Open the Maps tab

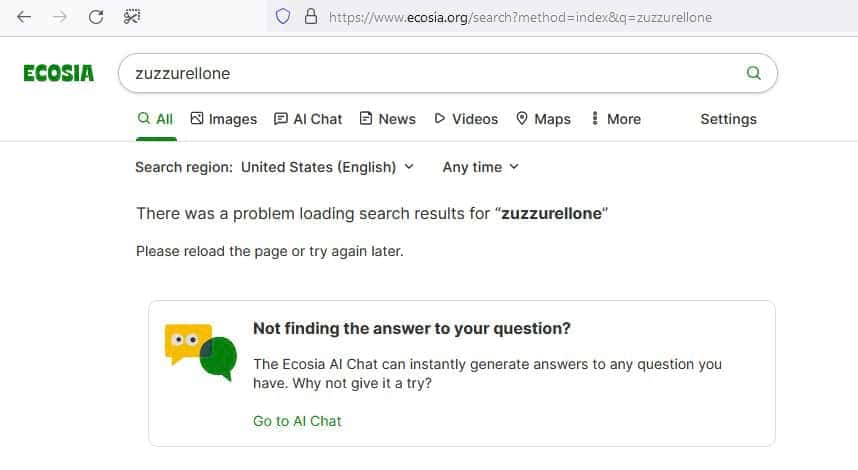point(543,119)
